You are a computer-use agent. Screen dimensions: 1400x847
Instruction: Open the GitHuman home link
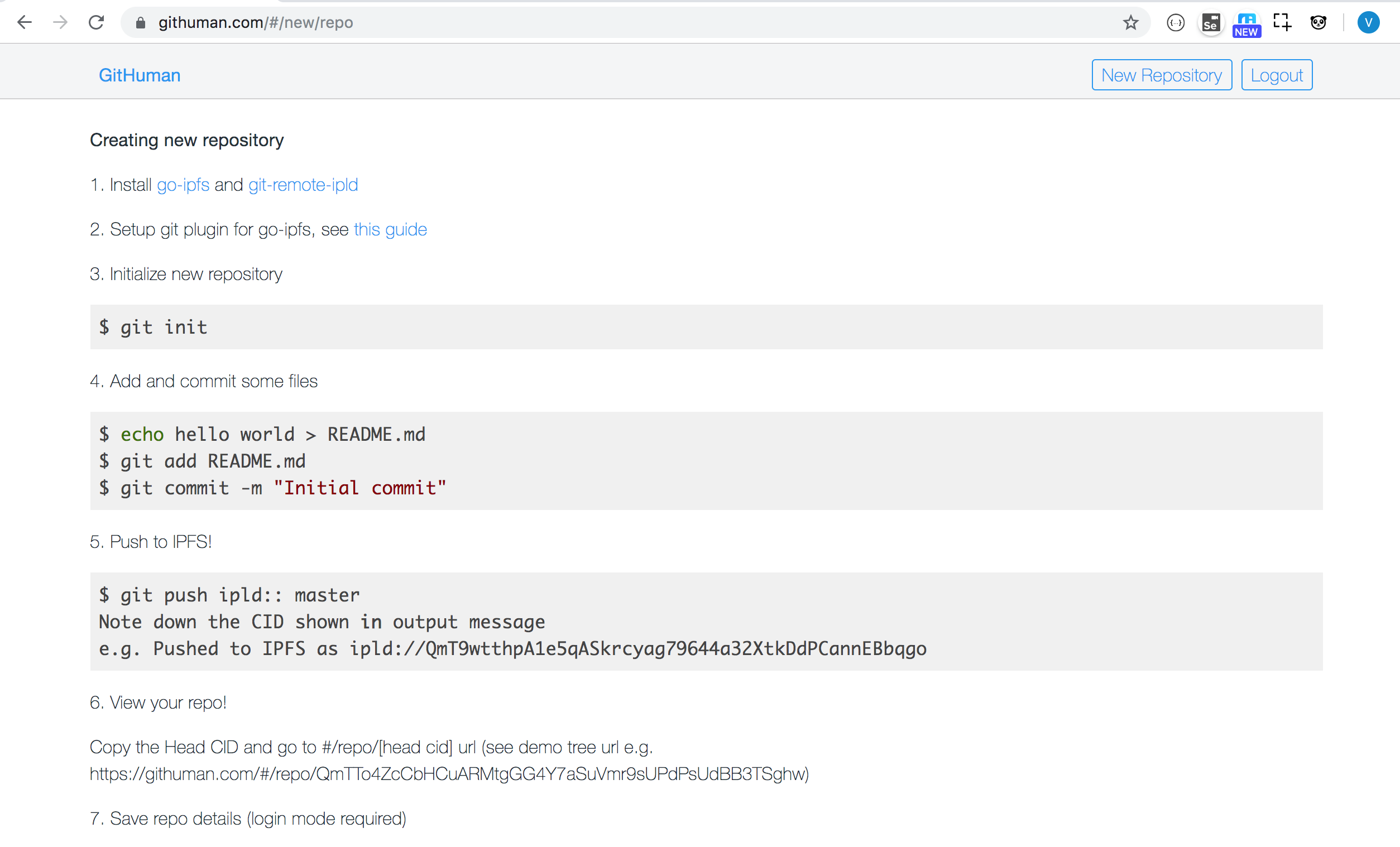pyautogui.click(x=139, y=74)
